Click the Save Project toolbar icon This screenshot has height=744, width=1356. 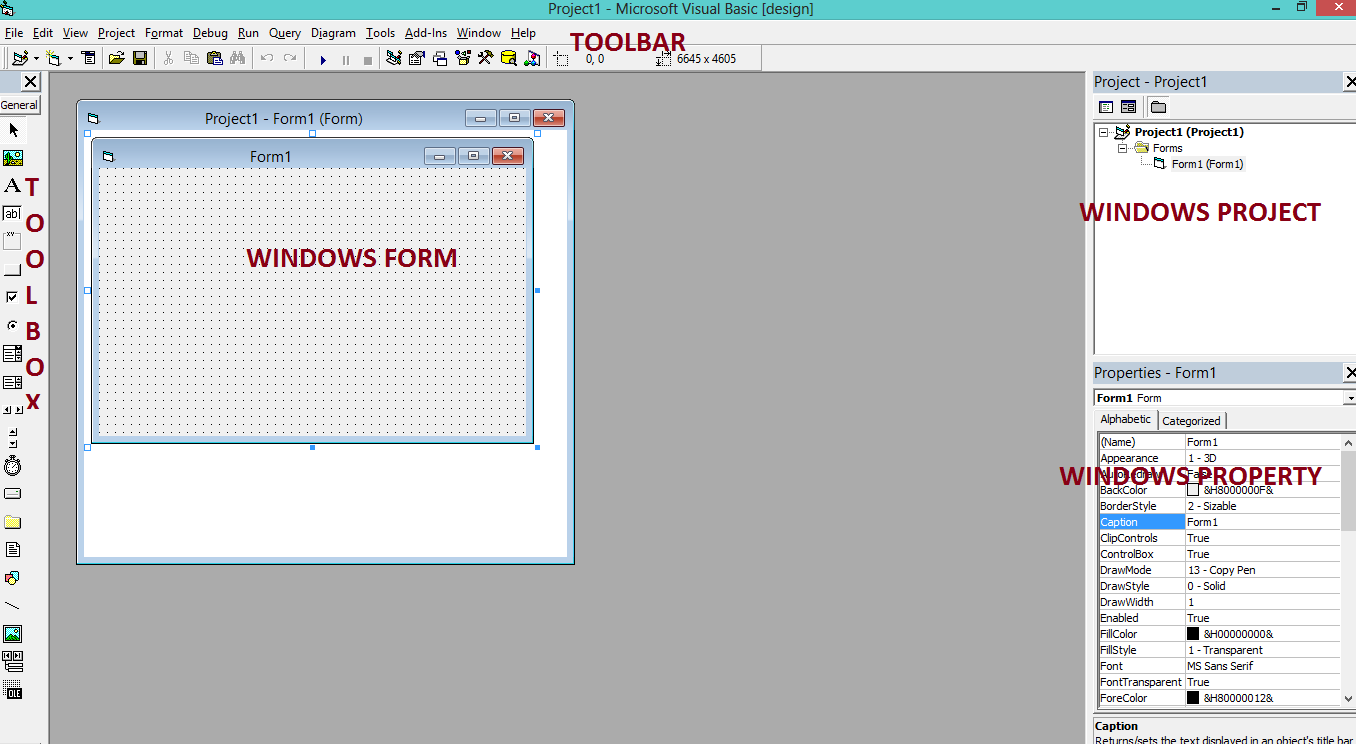click(140, 58)
